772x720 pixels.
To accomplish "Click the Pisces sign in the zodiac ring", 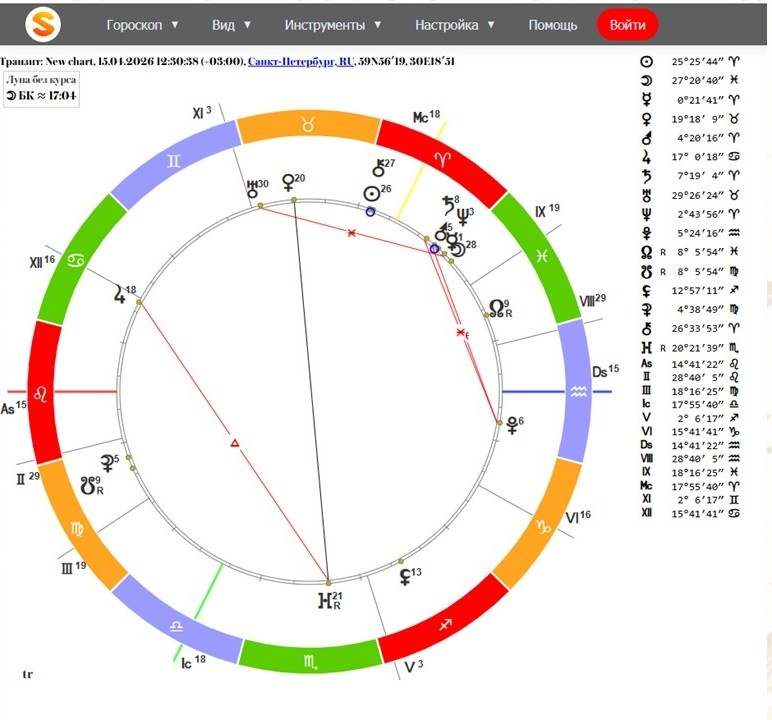I will click(x=542, y=256).
